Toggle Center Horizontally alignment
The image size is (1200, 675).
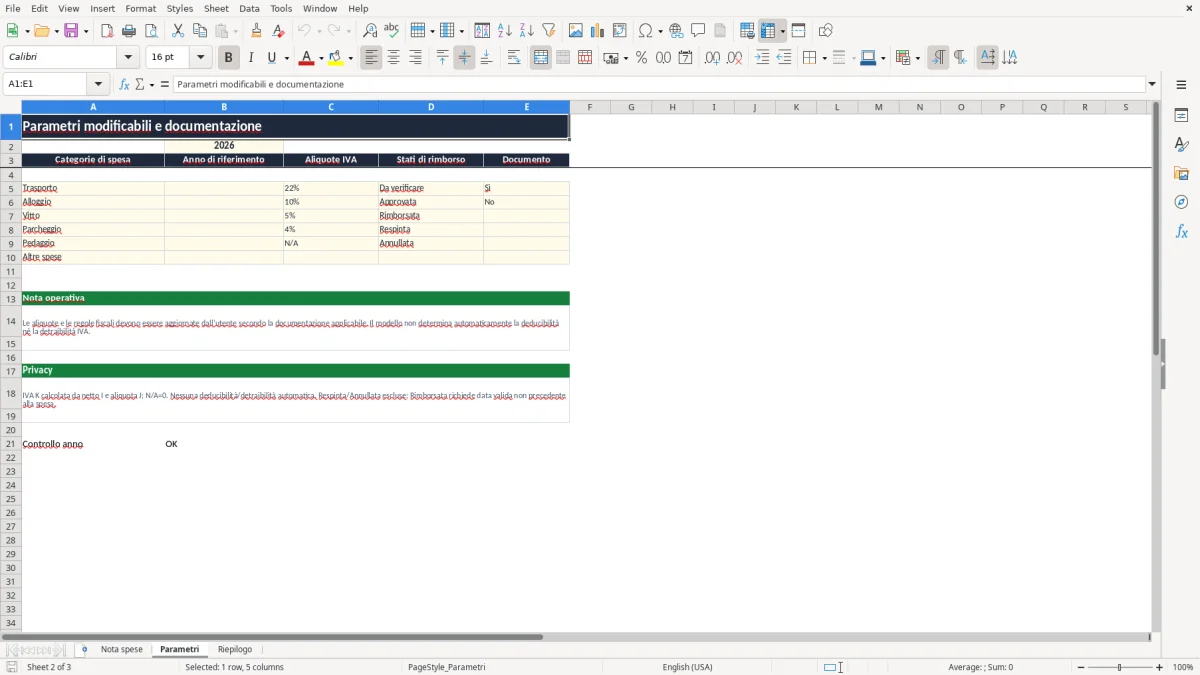coord(393,58)
